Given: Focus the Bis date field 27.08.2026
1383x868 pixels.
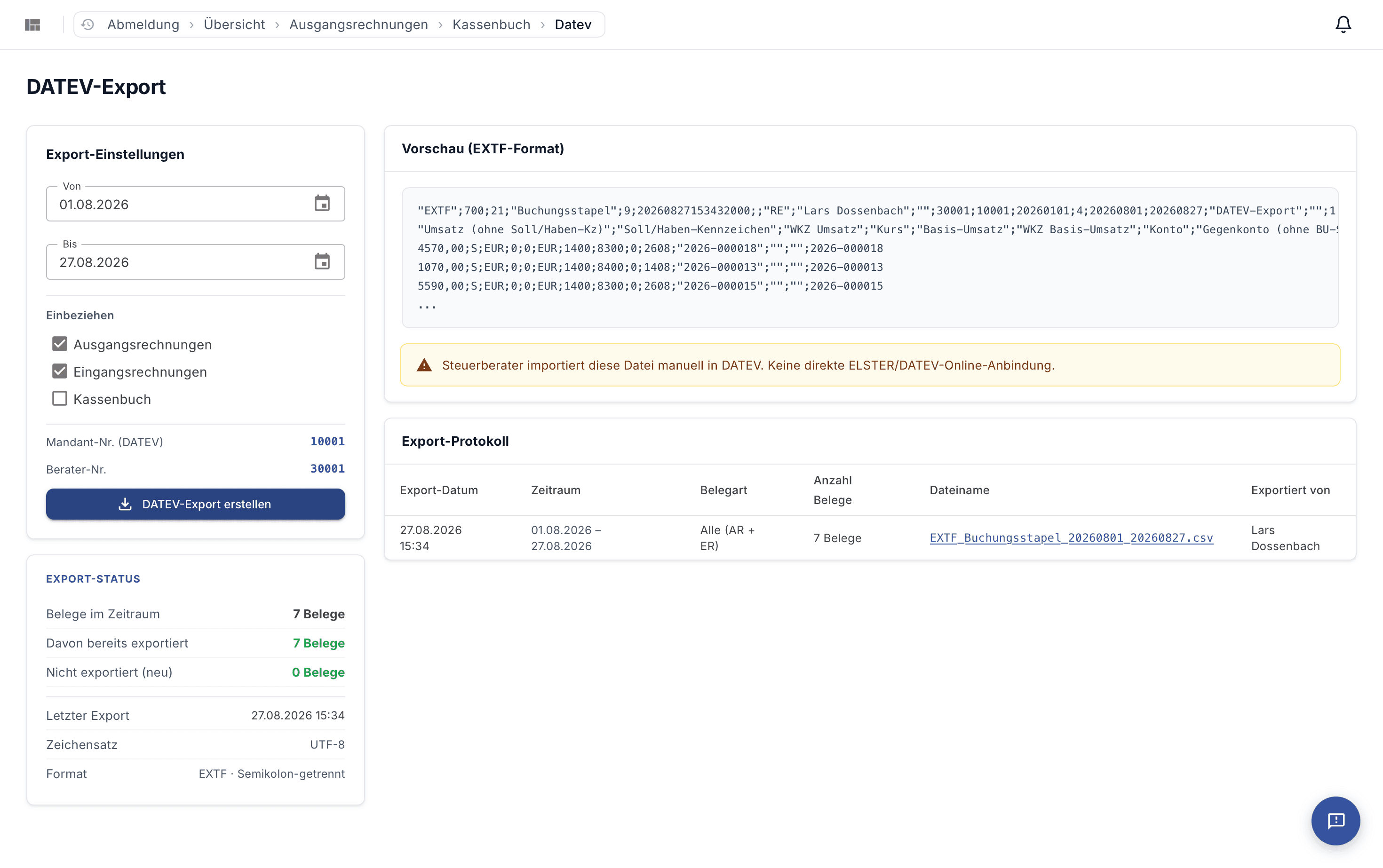Looking at the screenshot, I should pos(195,262).
